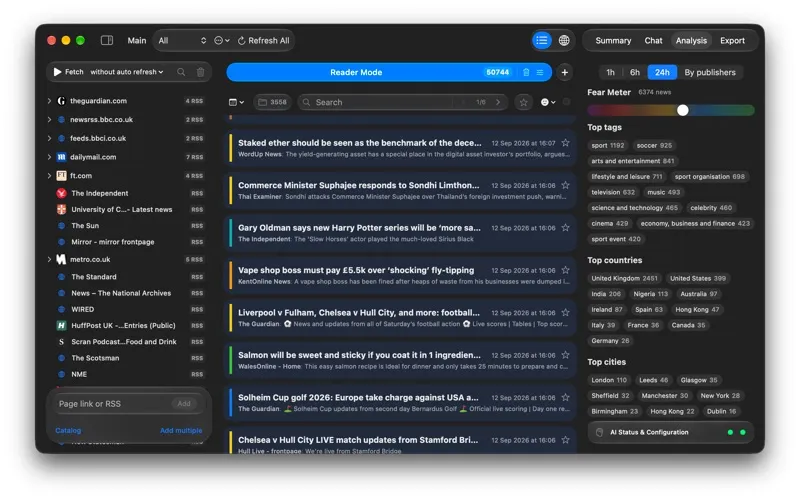Click the Main tab label
This screenshot has width=800, height=500.
click(x=137, y=40)
